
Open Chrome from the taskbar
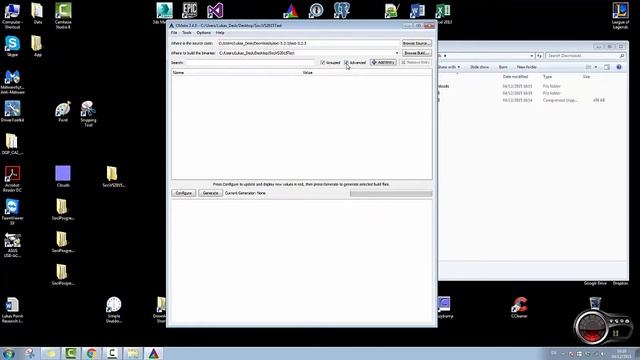[x=91, y=353]
